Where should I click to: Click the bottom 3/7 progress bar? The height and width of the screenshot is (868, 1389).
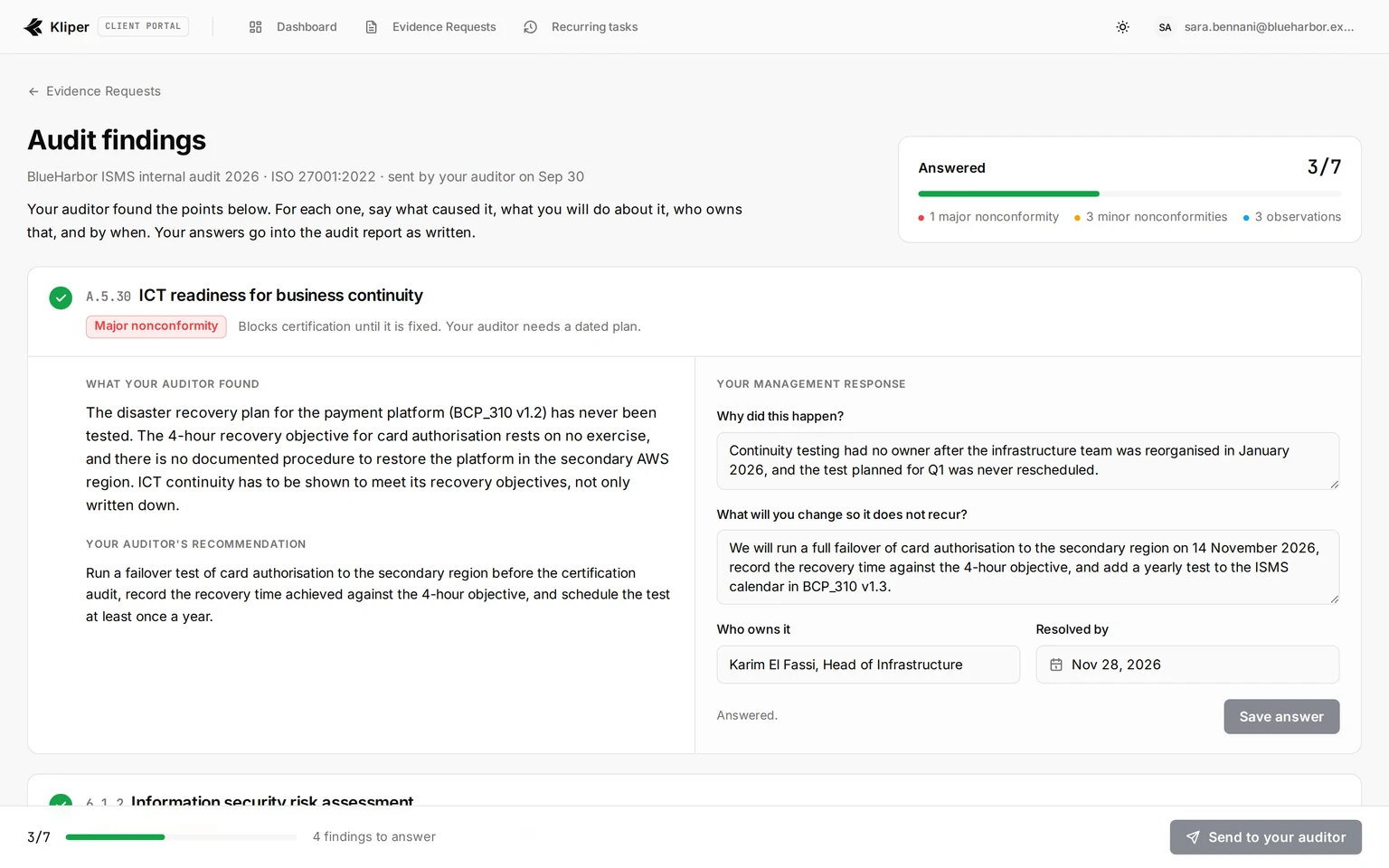[x=181, y=837]
